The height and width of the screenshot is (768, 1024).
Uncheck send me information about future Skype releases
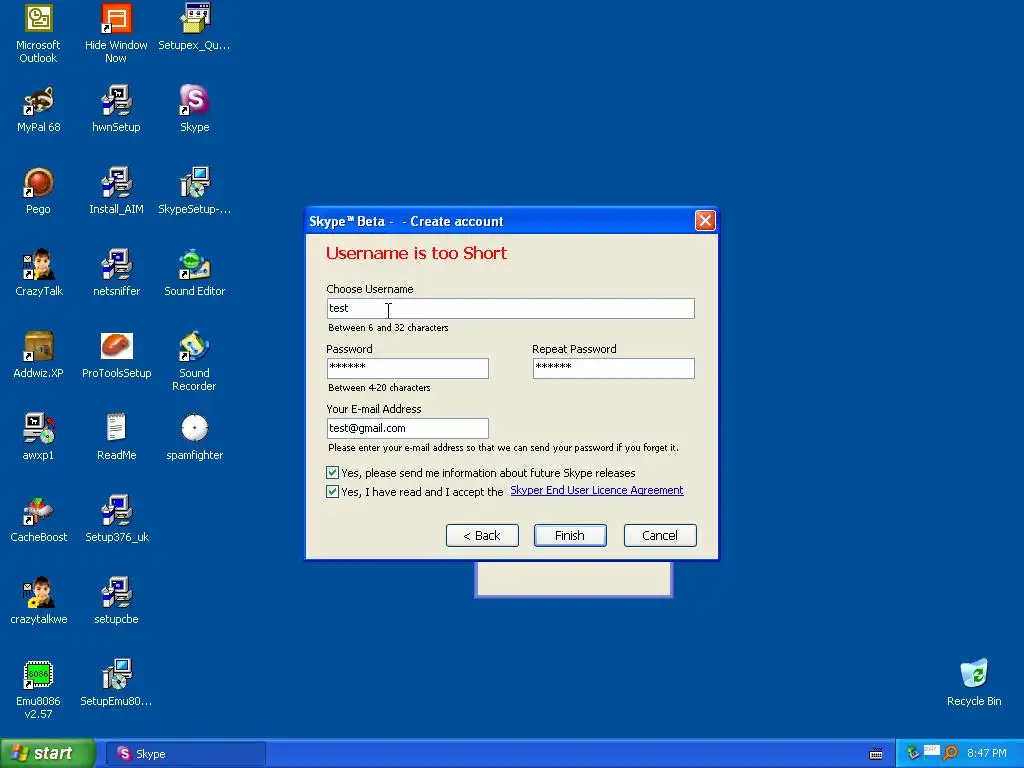click(x=332, y=472)
